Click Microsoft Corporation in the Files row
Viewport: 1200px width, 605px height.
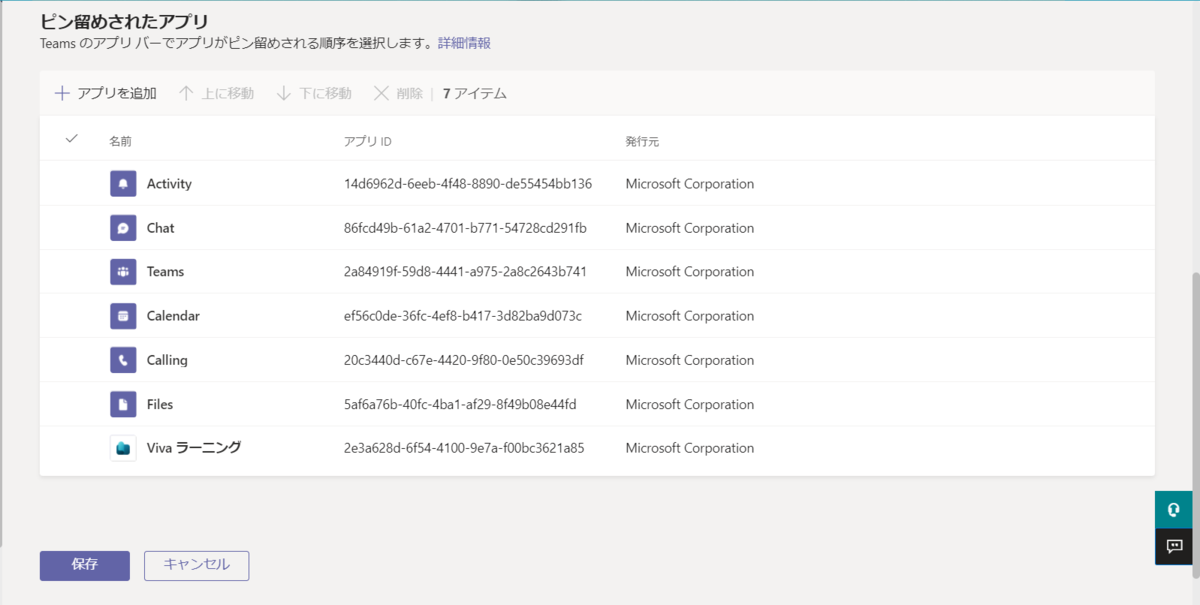(690, 404)
